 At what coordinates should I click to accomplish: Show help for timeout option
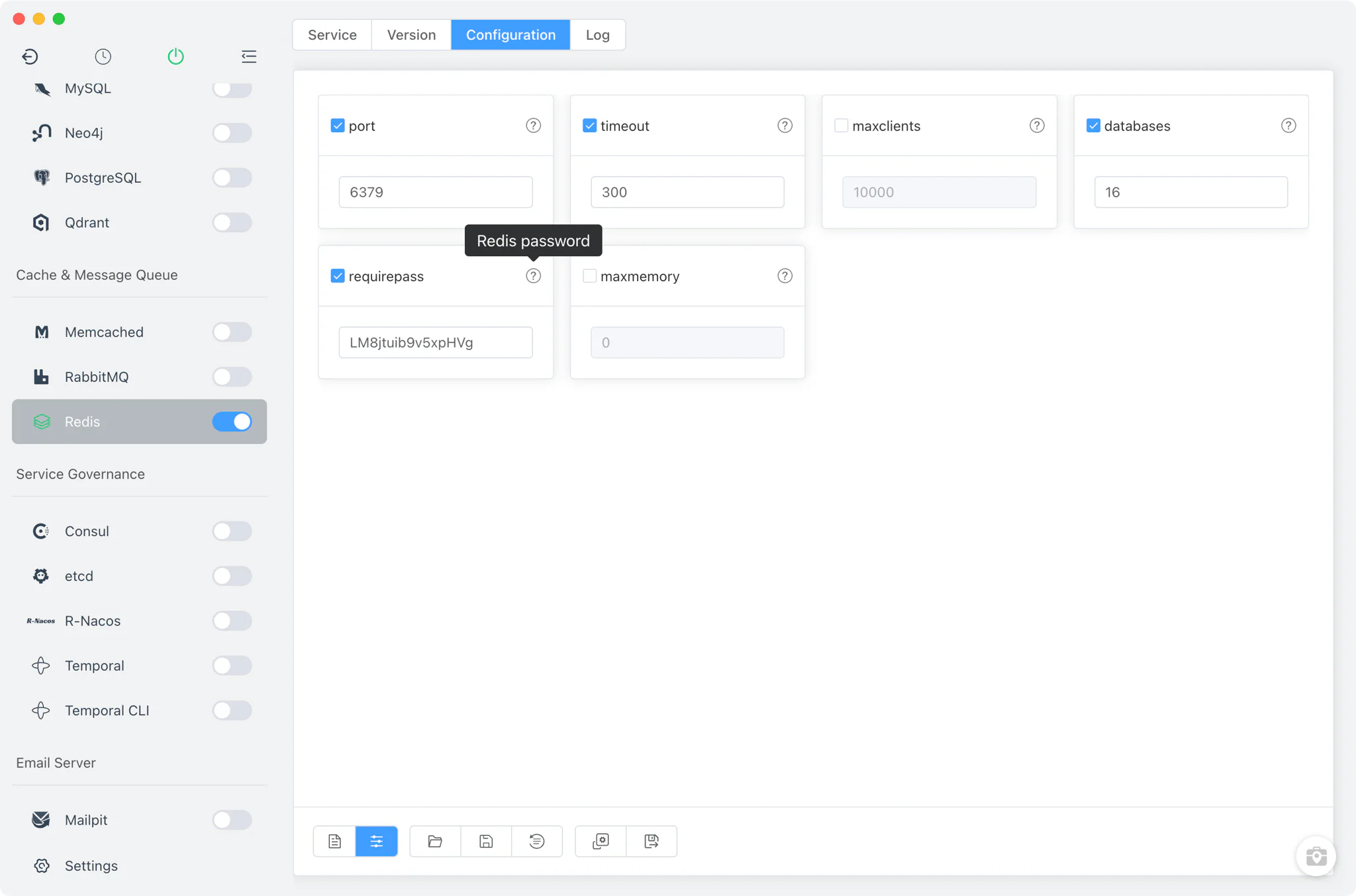[x=785, y=126]
